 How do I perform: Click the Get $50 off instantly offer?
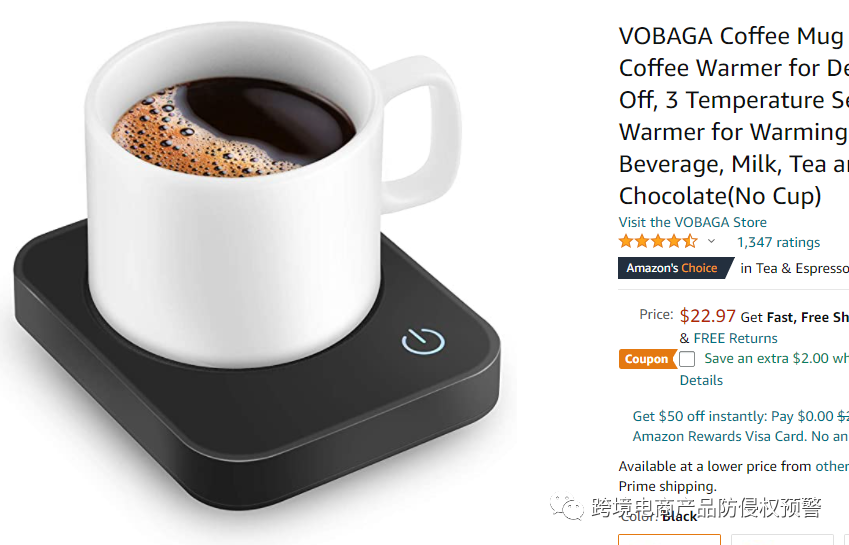(741, 416)
